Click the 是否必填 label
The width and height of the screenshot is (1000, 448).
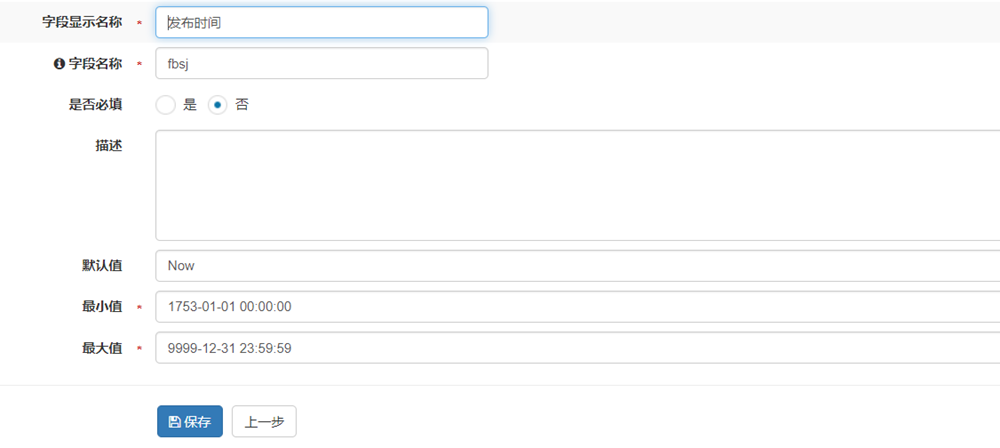[x=95, y=104]
